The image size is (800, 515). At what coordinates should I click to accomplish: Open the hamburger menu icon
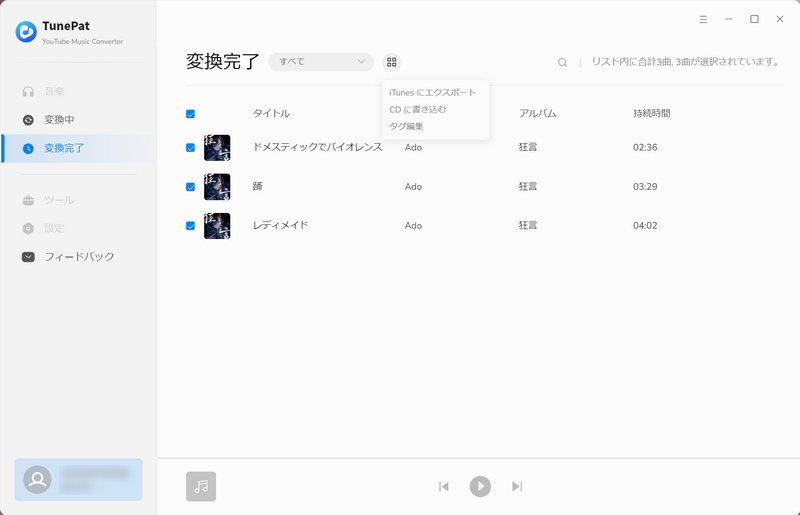[x=703, y=19]
